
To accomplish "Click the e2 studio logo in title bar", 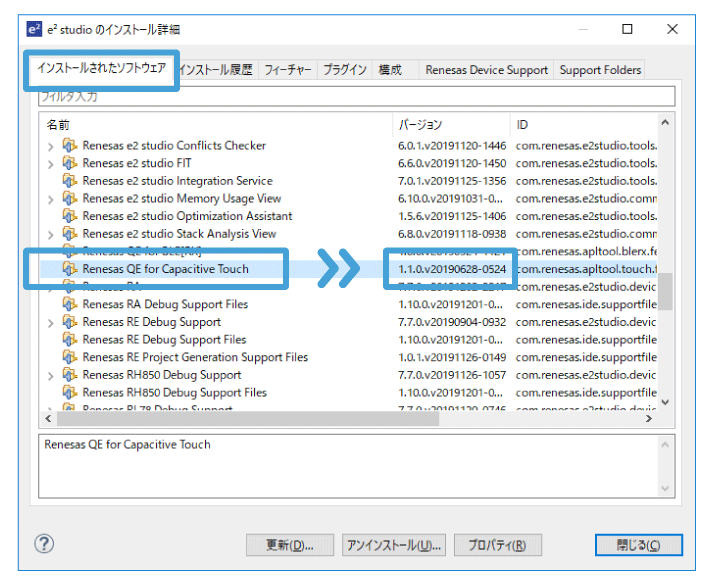I will 34,29.
